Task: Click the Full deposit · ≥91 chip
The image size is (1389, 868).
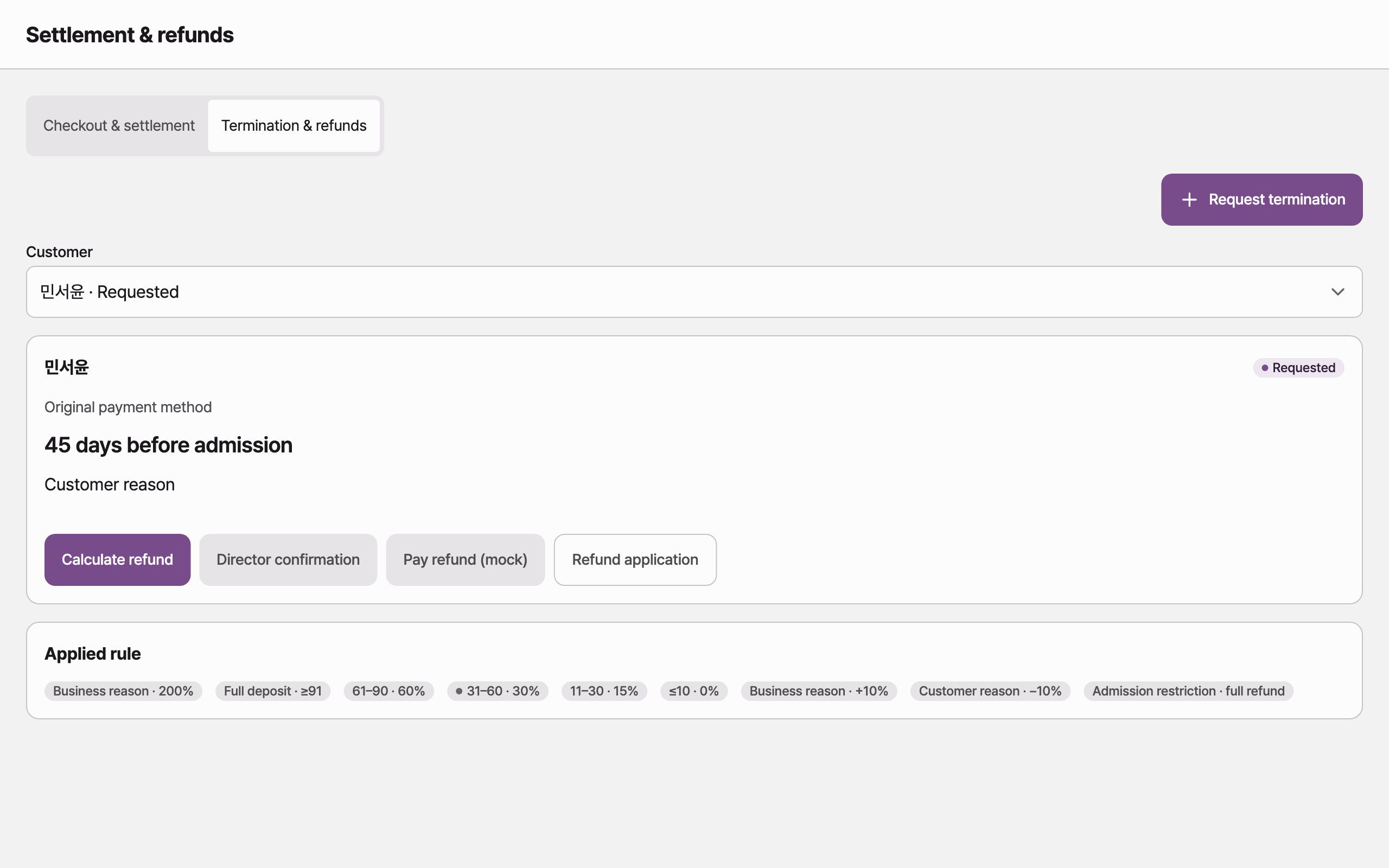Action: coord(272,691)
